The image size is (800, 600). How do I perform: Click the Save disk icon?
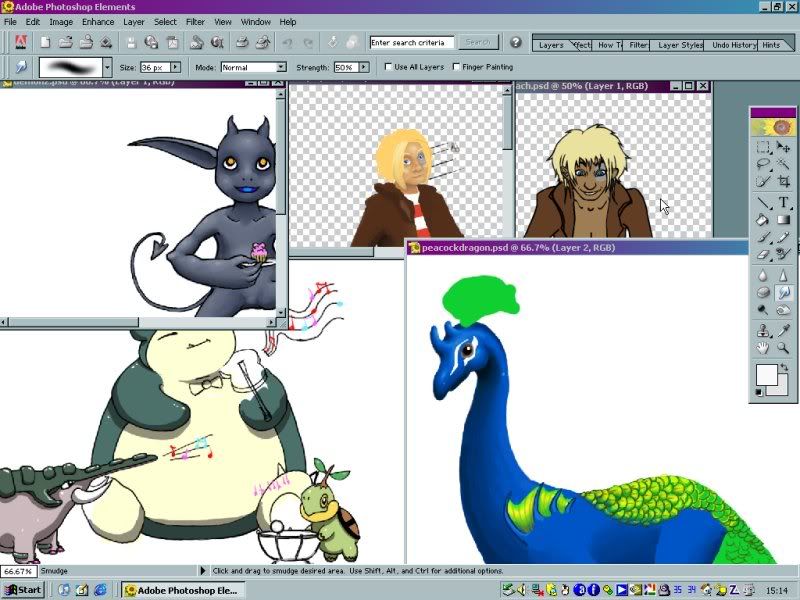tap(131, 42)
